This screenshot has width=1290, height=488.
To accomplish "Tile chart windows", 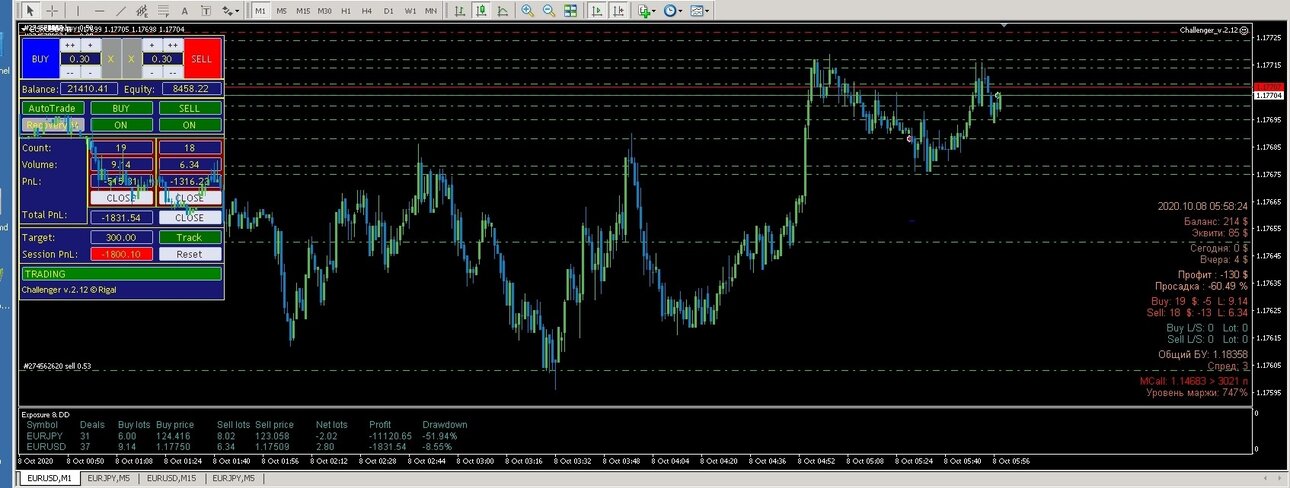I will point(570,10).
